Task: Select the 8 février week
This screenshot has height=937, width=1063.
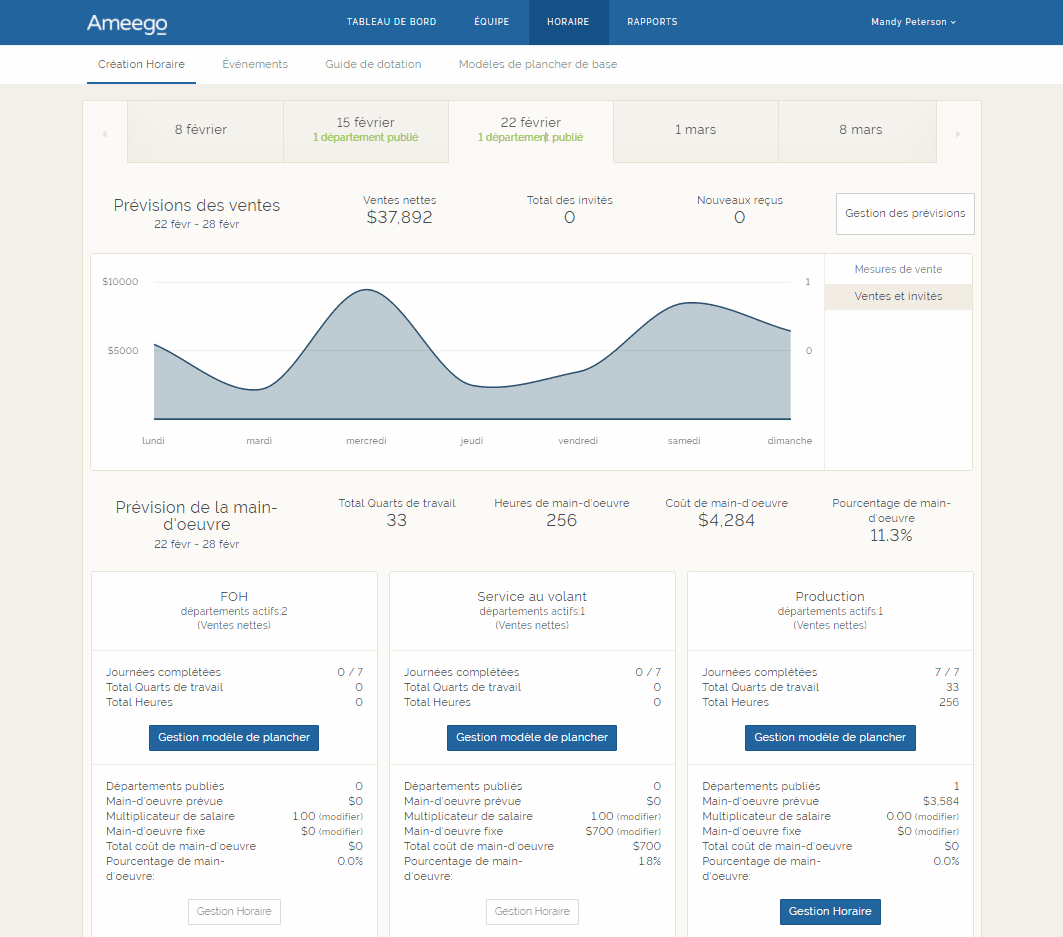Action: pyautogui.click(x=201, y=130)
